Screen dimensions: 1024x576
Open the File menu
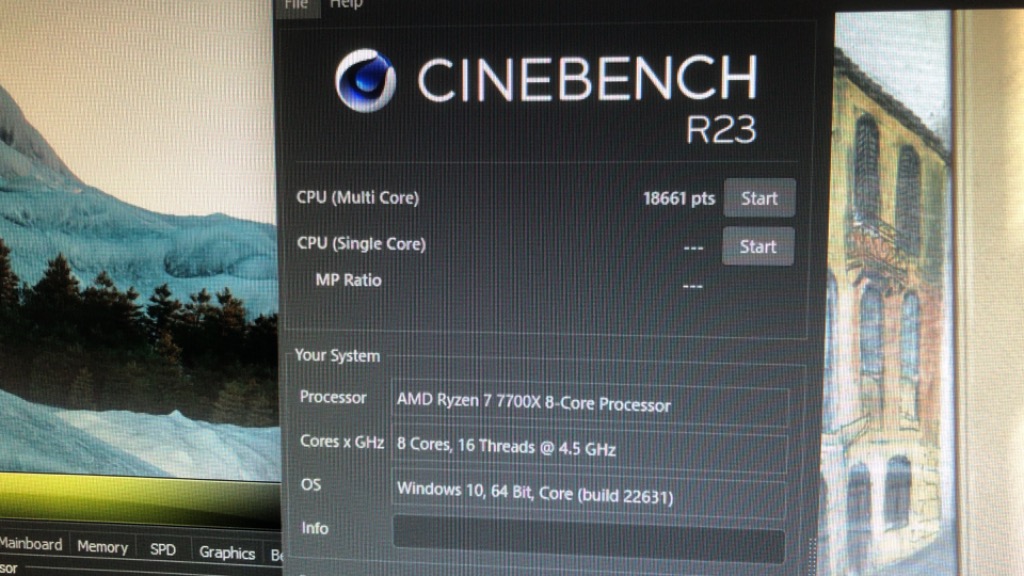(x=296, y=5)
